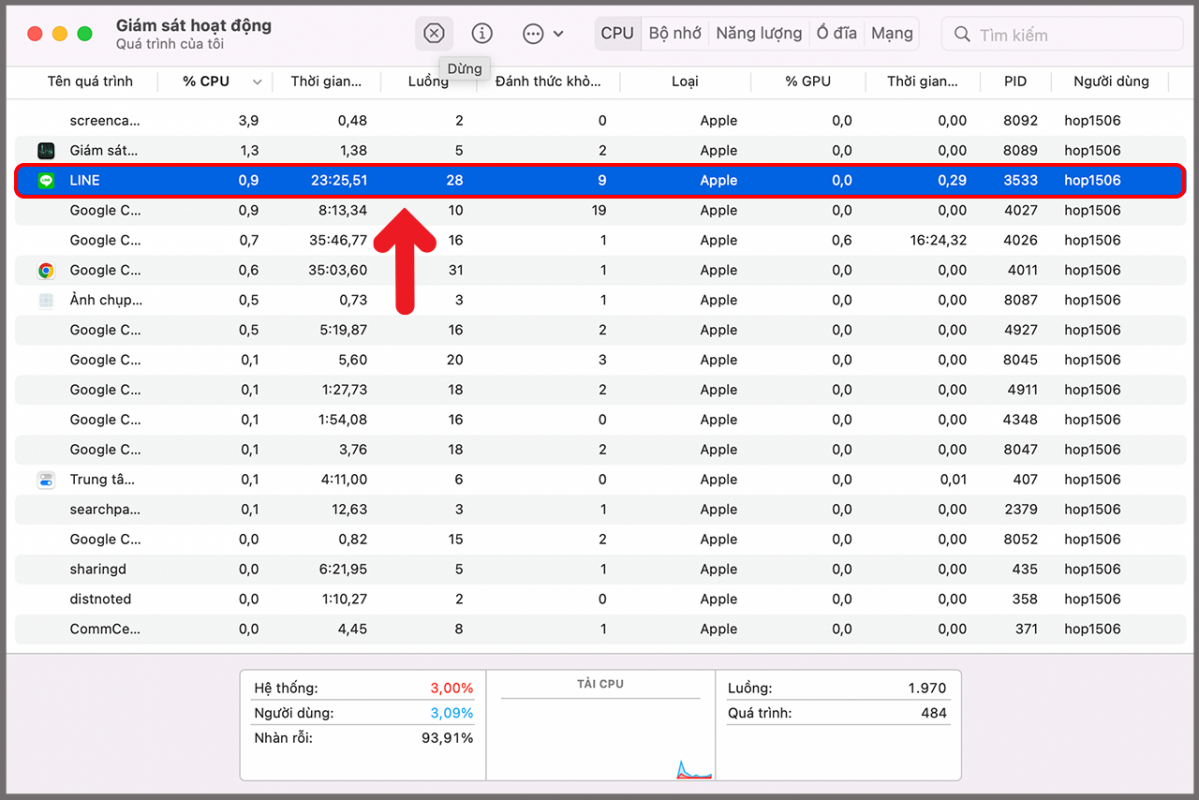Switch to the Bộ nhớ tab
This screenshot has height=800, width=1199.
pyautogui.click(x=674, y=32)
